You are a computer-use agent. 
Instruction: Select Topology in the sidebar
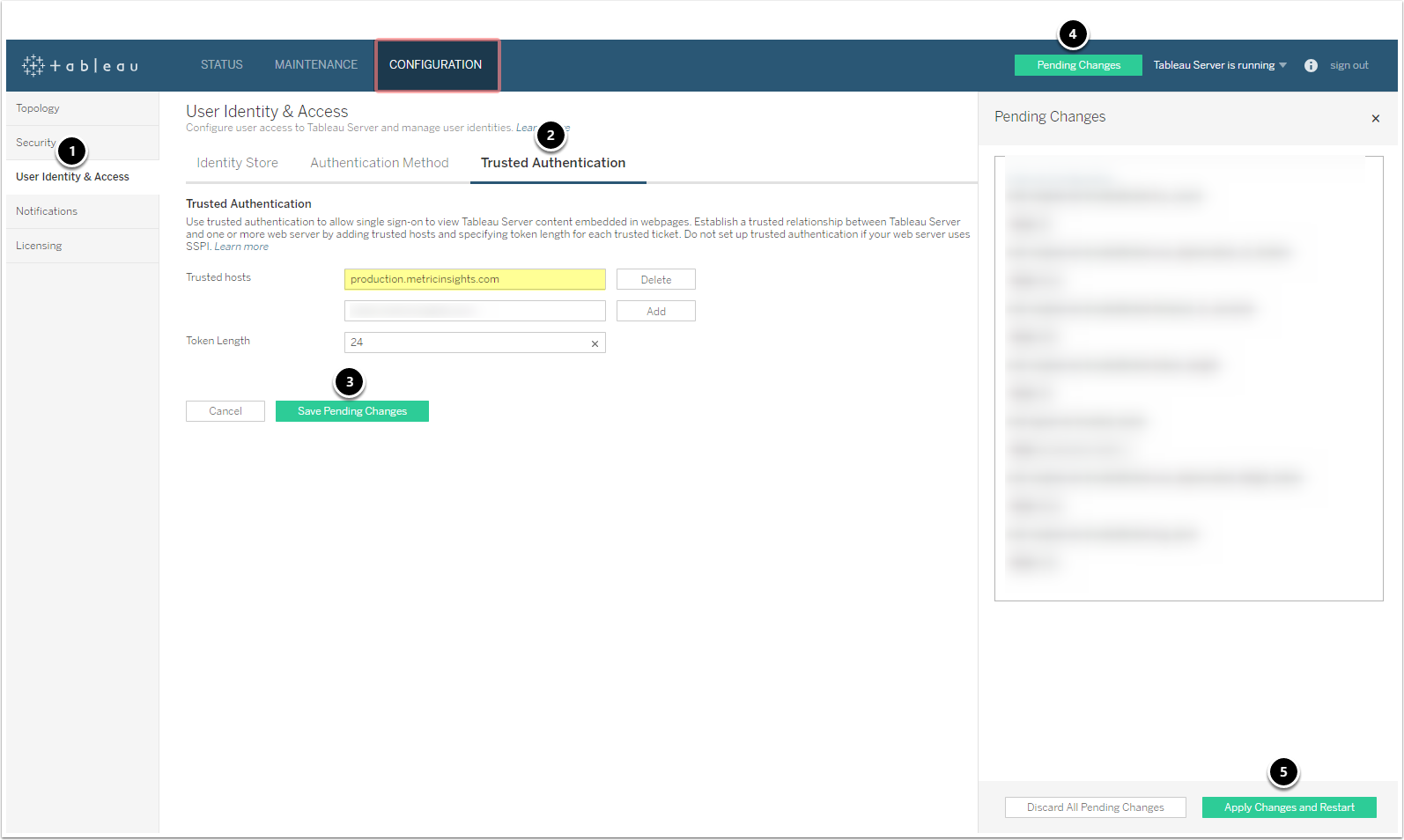[83, 108]
